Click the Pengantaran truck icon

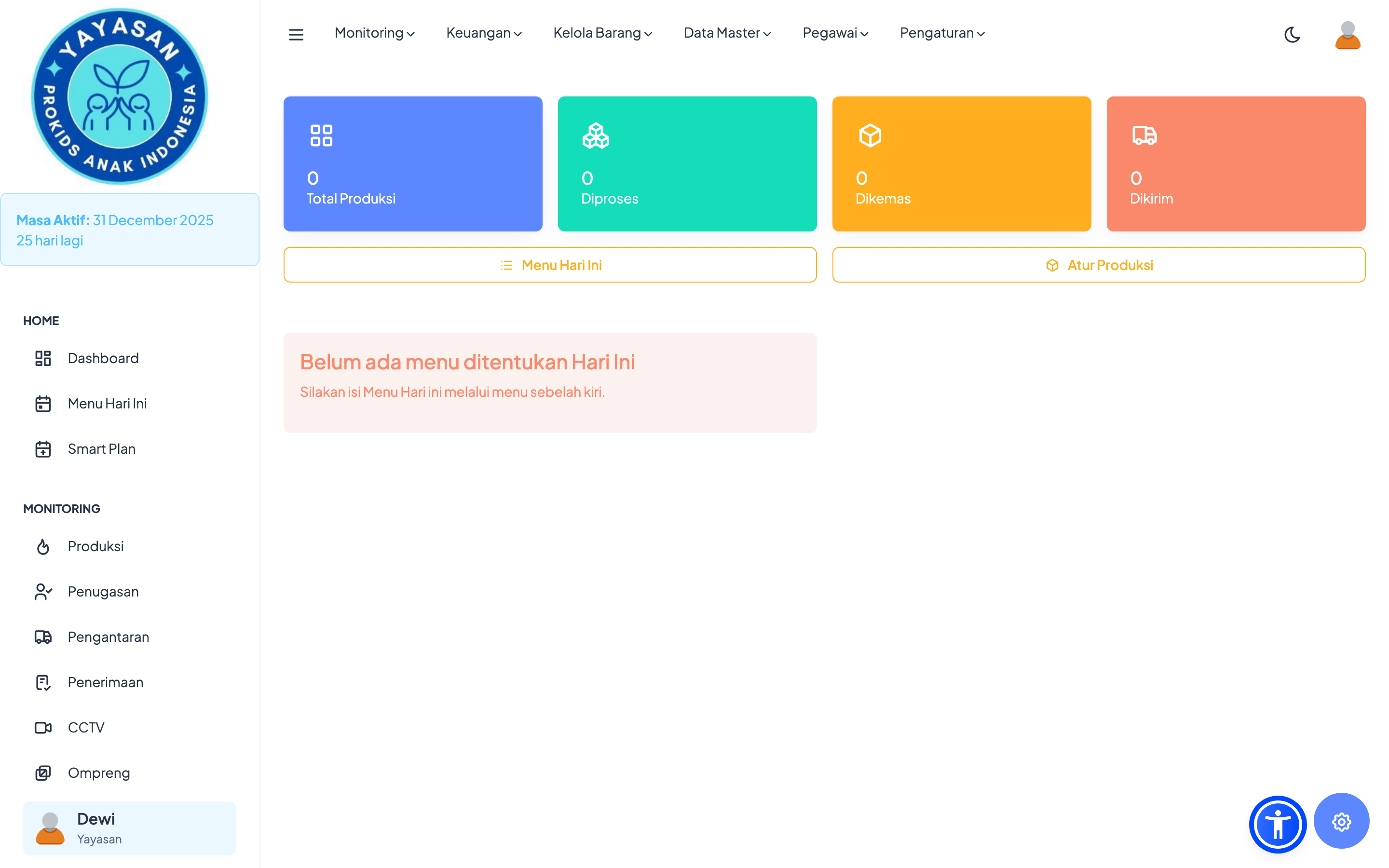click(x=43, y=637)
